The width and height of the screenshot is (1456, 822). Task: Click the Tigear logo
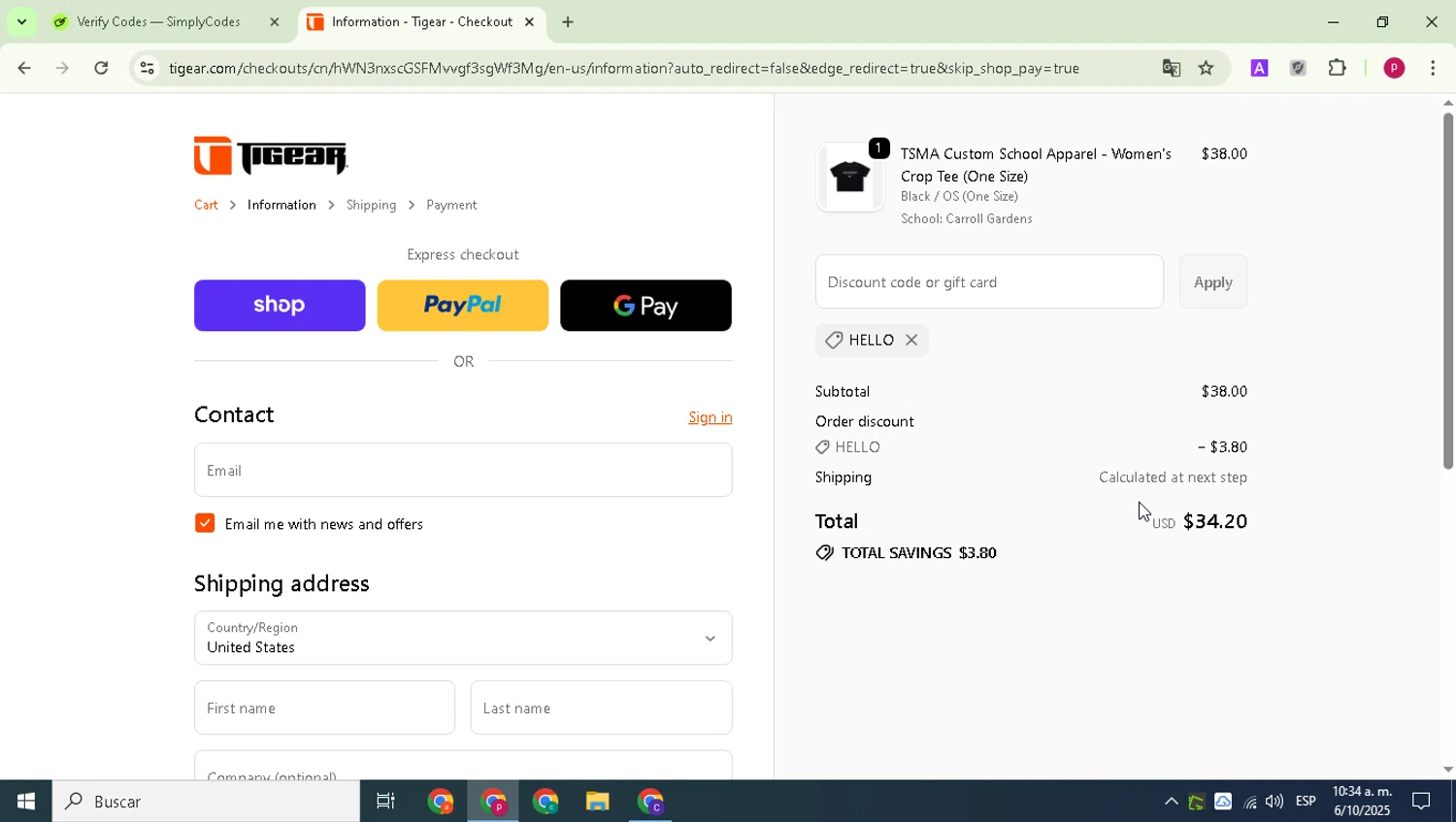point(270,156)
